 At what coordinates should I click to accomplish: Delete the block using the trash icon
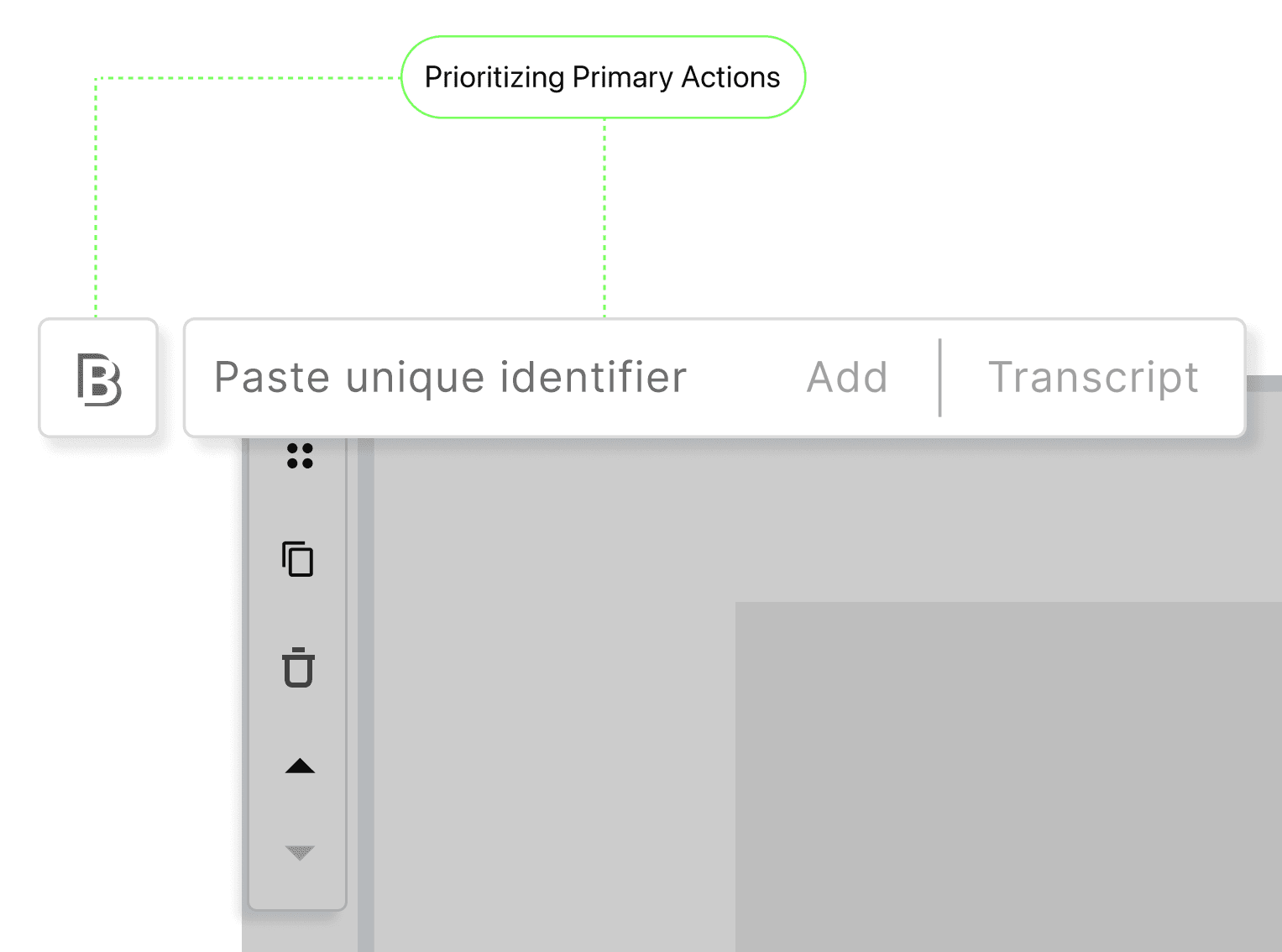[298, 667]
